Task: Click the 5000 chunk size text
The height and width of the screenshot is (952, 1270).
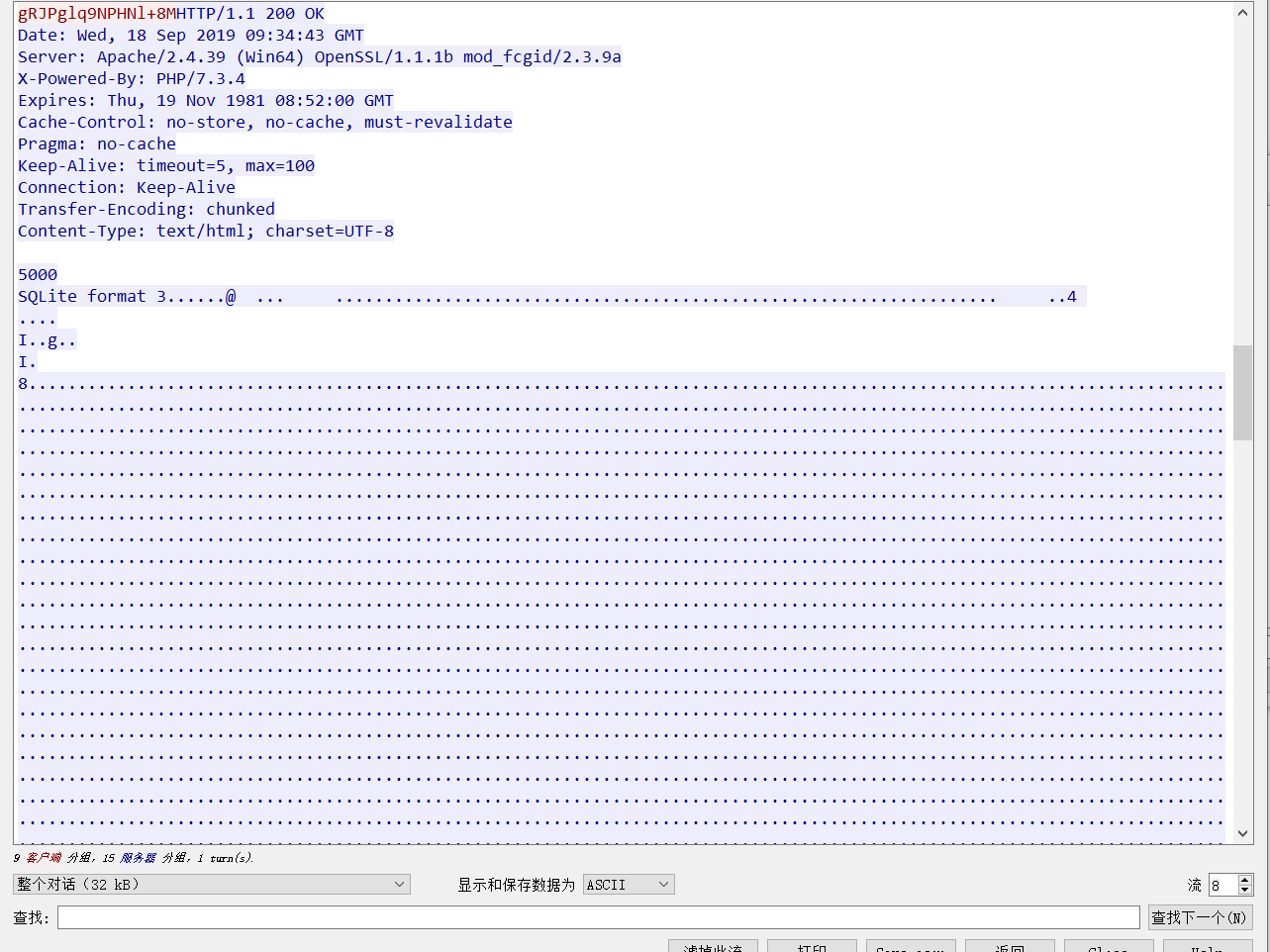Action: click(x=38, y=275)
